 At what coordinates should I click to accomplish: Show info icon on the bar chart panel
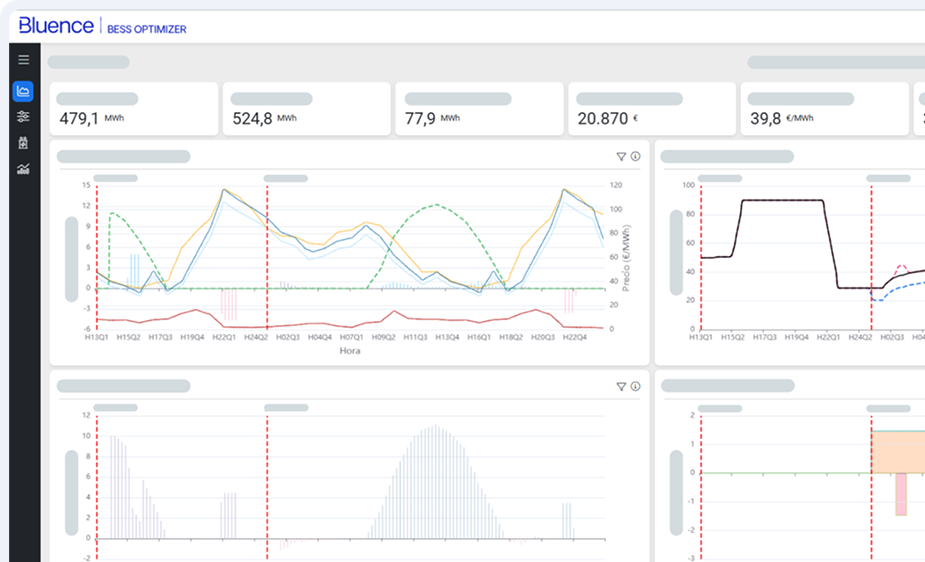tap(635, 386)
